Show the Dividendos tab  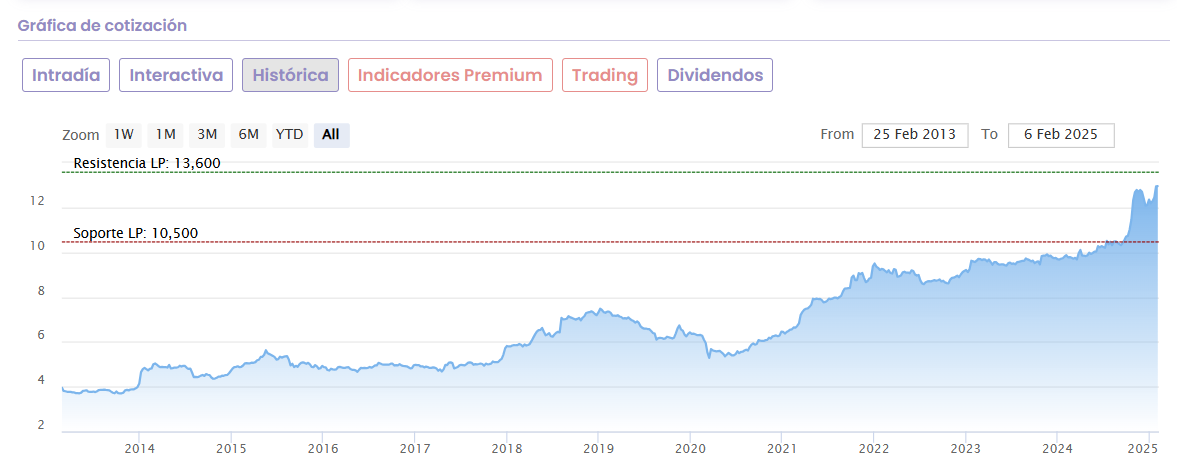[715, 75]
